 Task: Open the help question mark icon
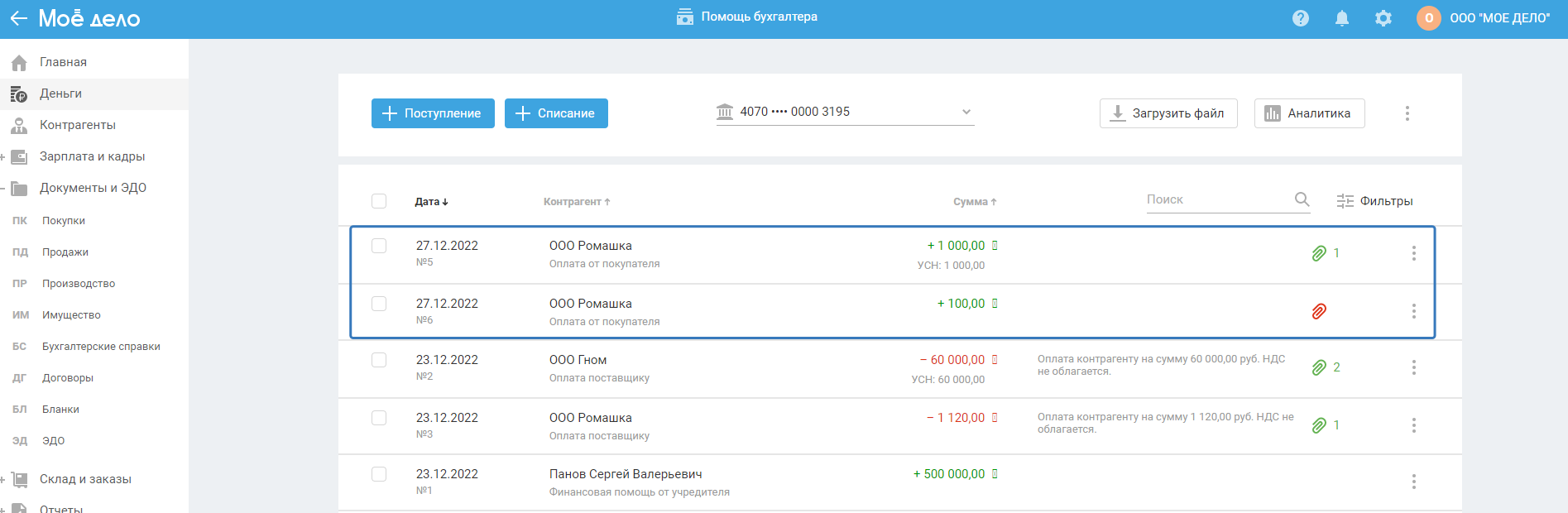click(x=1301, y=18)
